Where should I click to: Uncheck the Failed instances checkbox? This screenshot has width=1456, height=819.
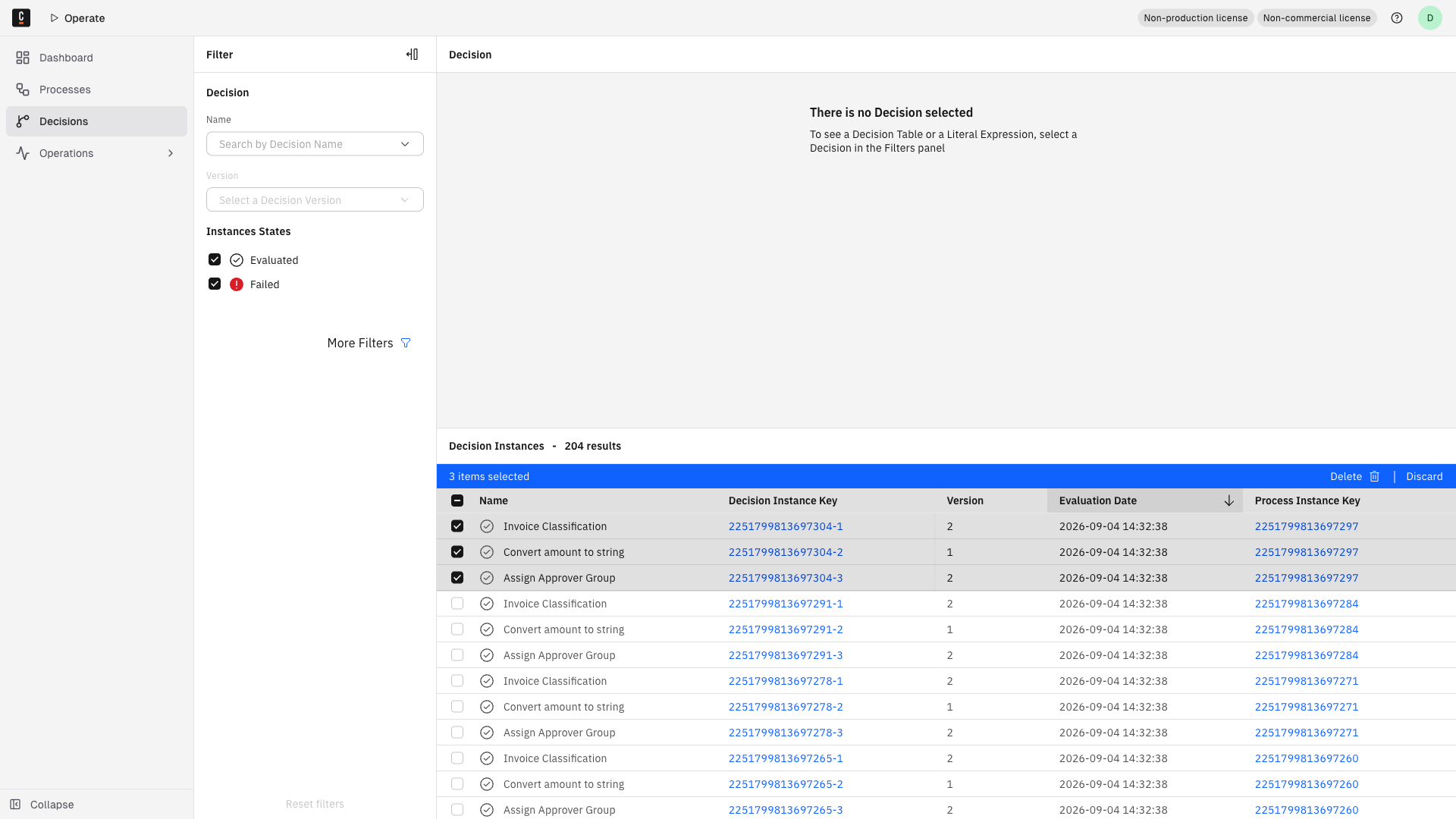[215, 284]
